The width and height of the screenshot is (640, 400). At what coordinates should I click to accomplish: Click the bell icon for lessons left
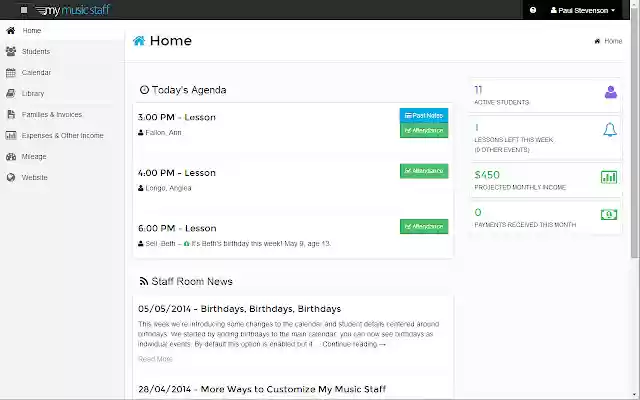click(x=610, y=130)
